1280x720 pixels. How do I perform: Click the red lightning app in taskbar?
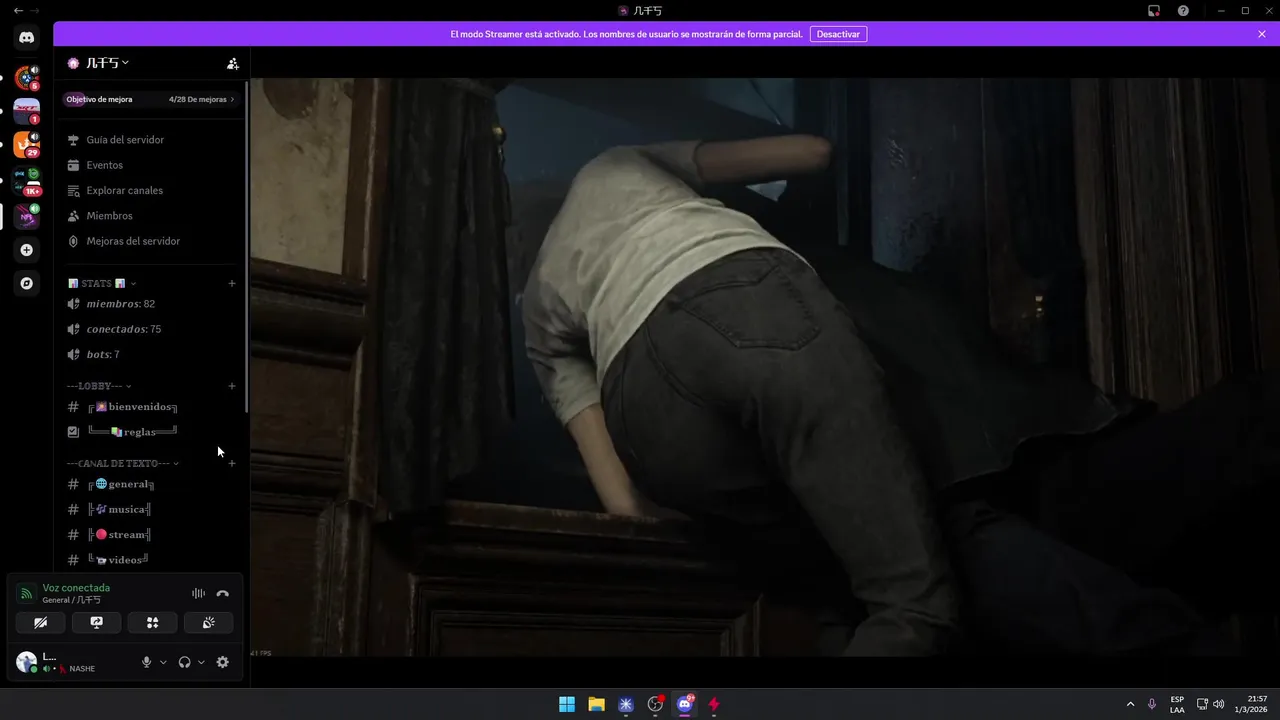tap(714, 704)
